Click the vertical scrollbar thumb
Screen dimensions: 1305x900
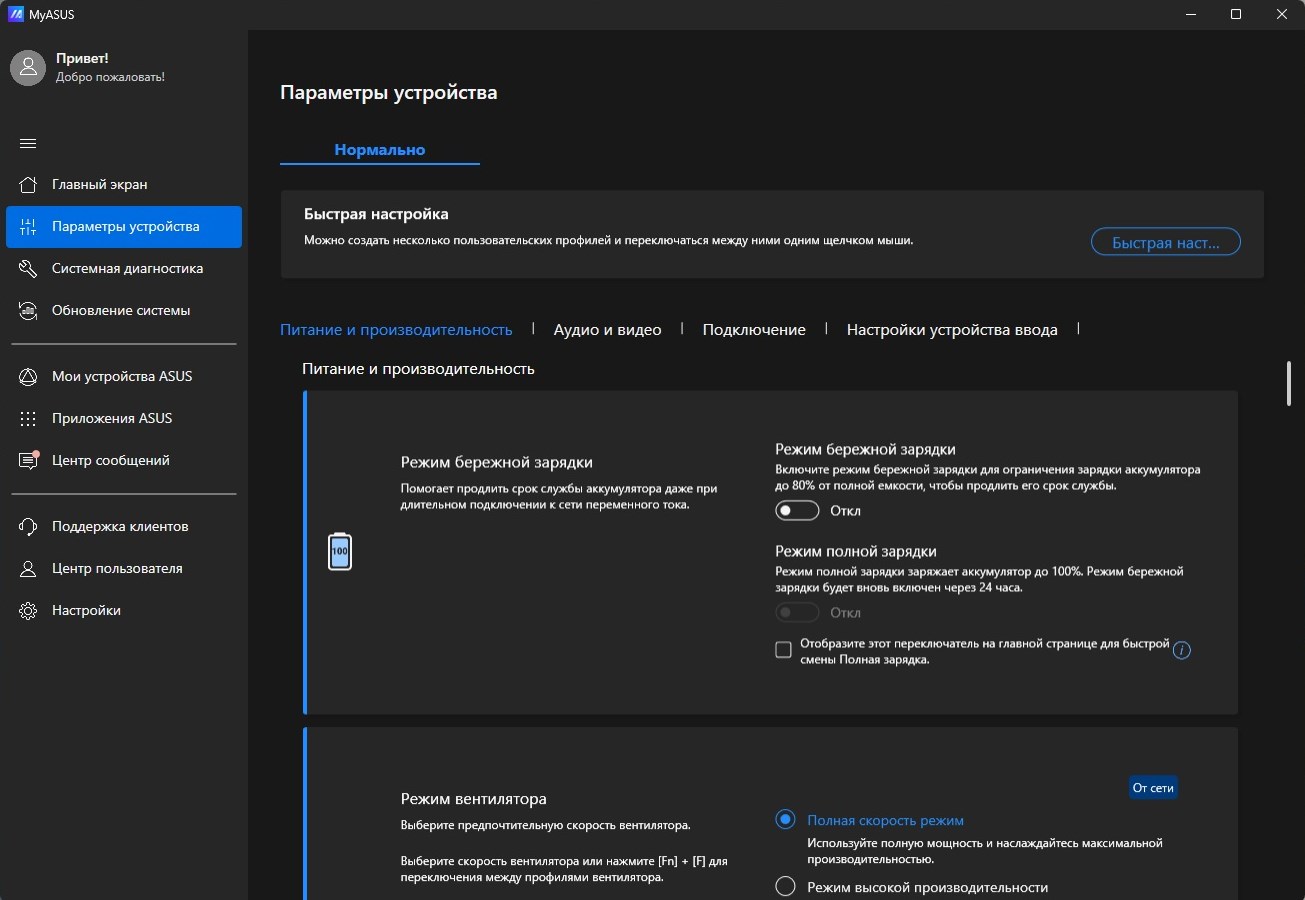click(1289, 383)
